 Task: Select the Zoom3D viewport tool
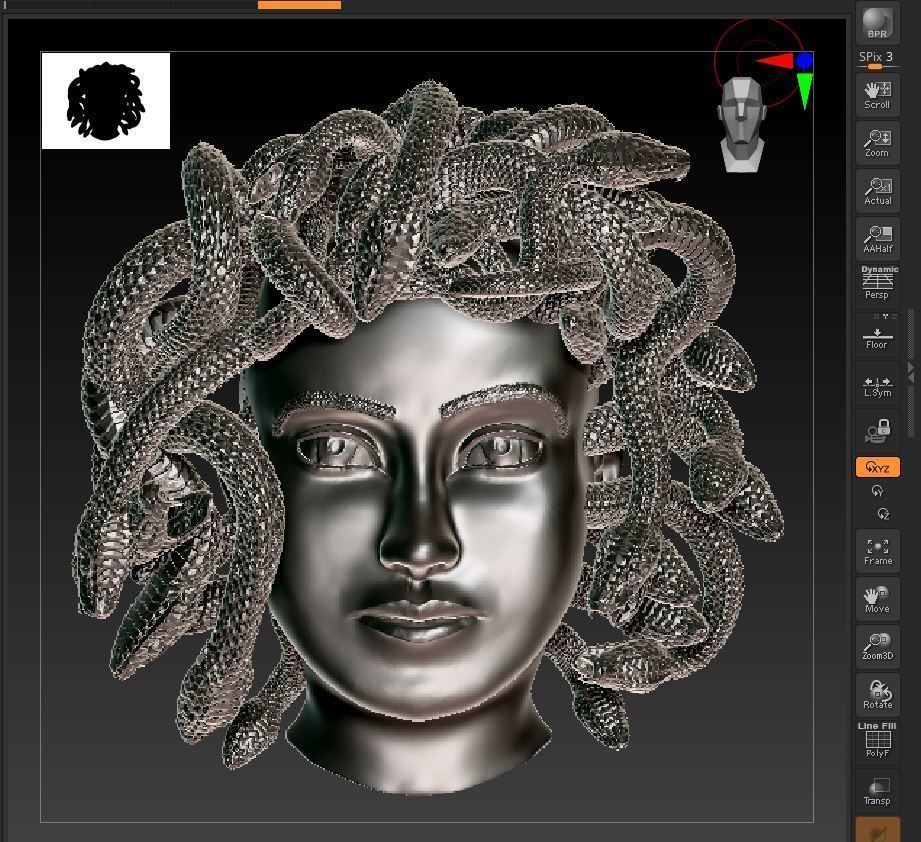(x=876, y=645)
